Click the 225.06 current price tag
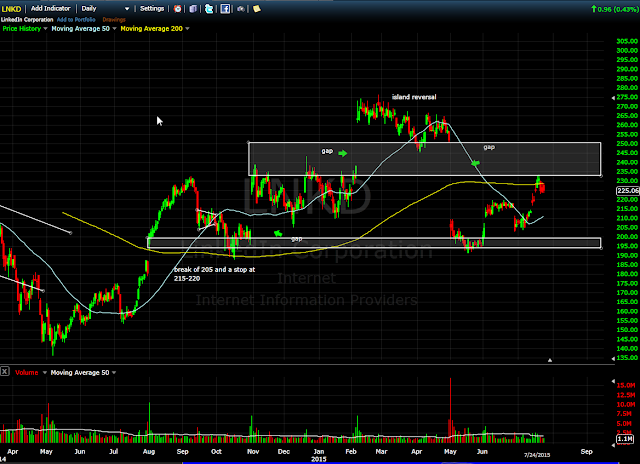The height and width of the screenshot is (464, 640). (628, 191)
